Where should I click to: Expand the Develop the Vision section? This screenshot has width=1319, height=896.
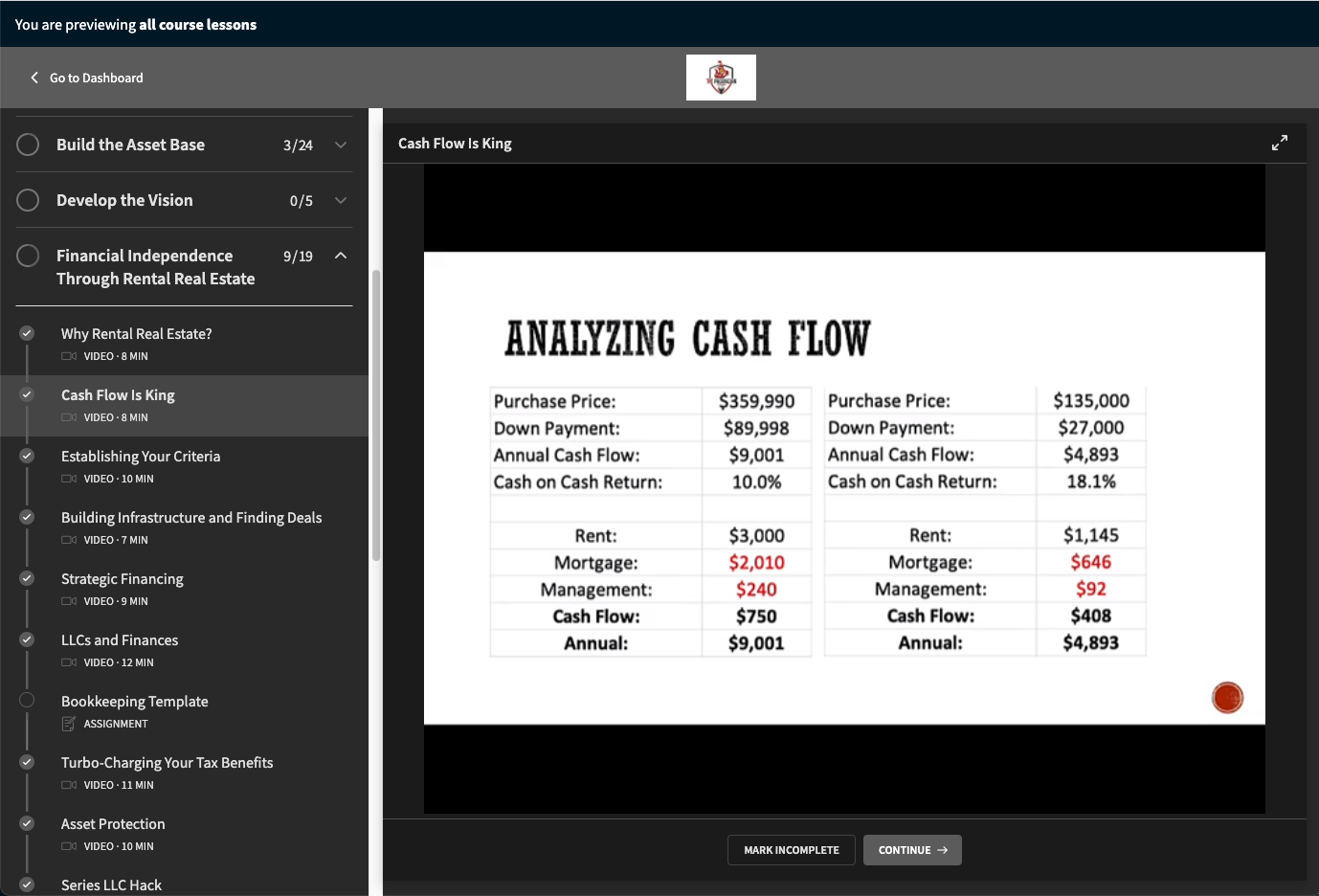point(341,200)
